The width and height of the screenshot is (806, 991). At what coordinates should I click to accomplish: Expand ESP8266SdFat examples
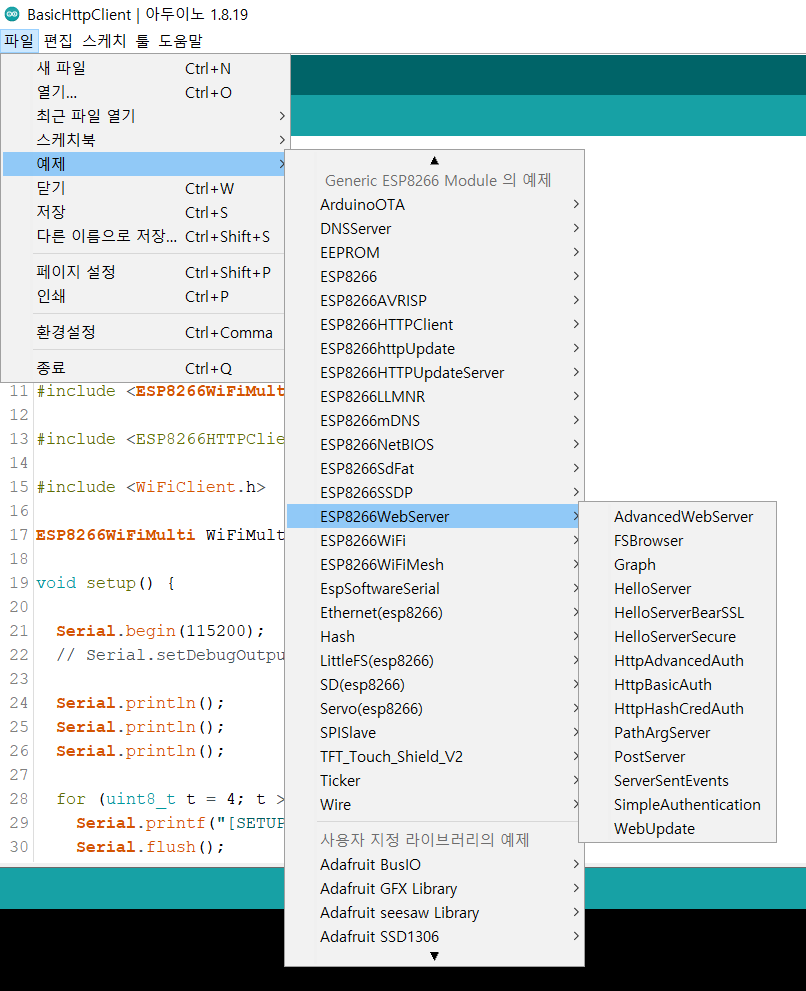coord(434,469)
